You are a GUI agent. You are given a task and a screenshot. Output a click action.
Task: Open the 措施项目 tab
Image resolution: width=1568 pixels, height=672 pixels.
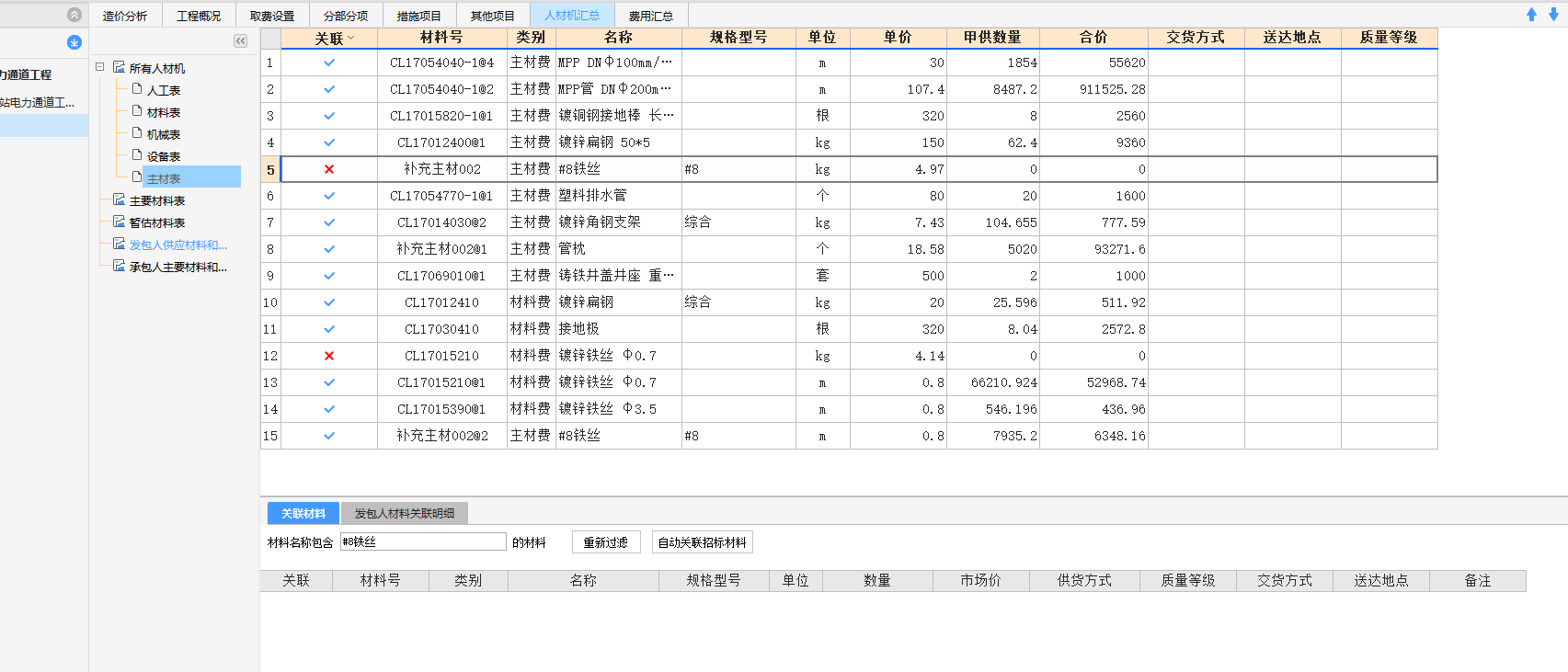click(x=419, y=16)
